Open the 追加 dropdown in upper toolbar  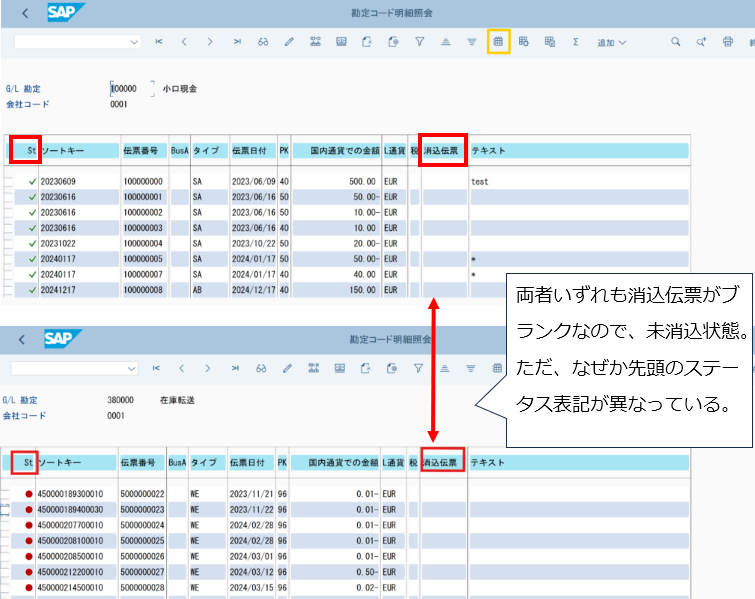tap(611, 42)
